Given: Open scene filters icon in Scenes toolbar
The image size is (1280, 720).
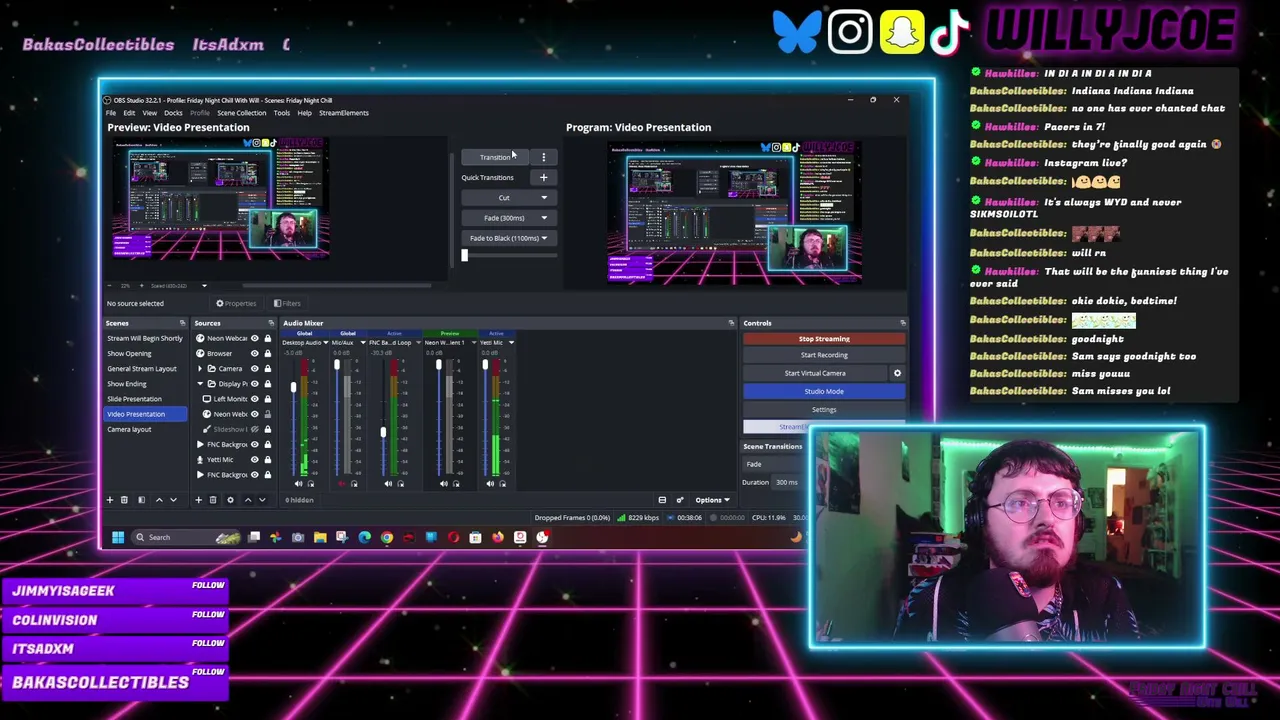Looking at the screenshot, I should click(x=141, y=500).
